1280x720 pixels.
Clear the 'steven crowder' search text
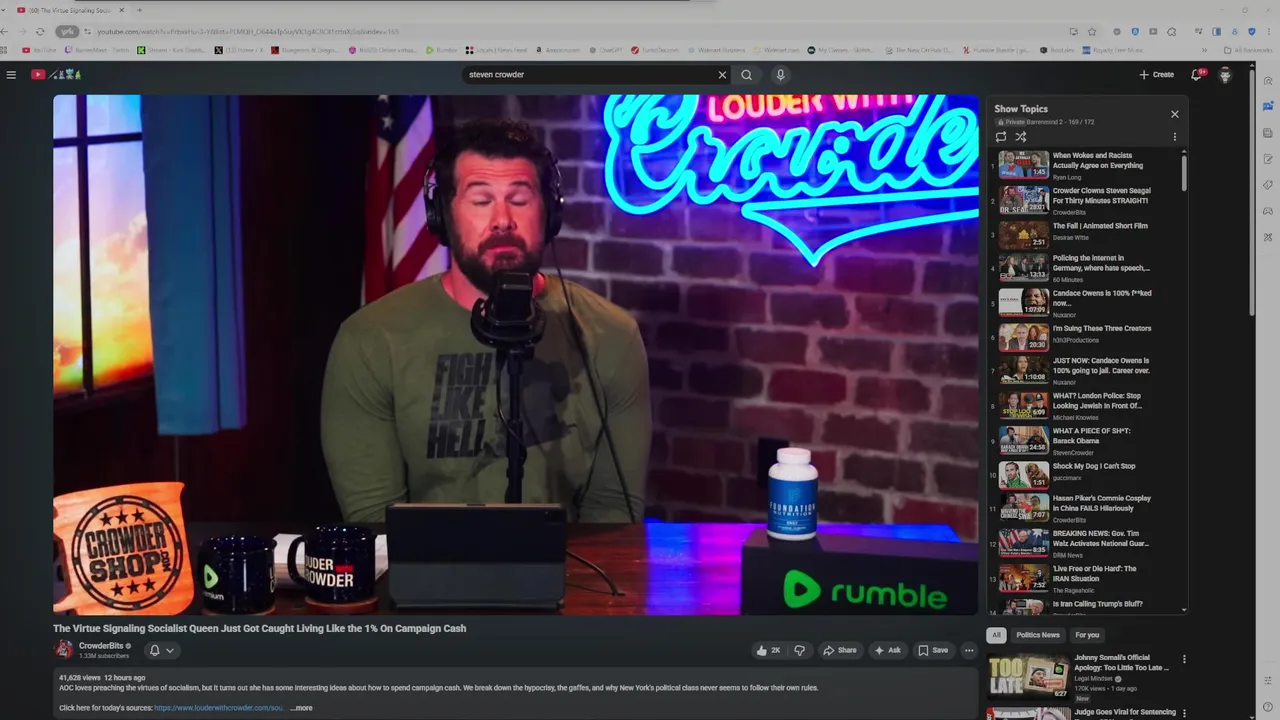722,74
